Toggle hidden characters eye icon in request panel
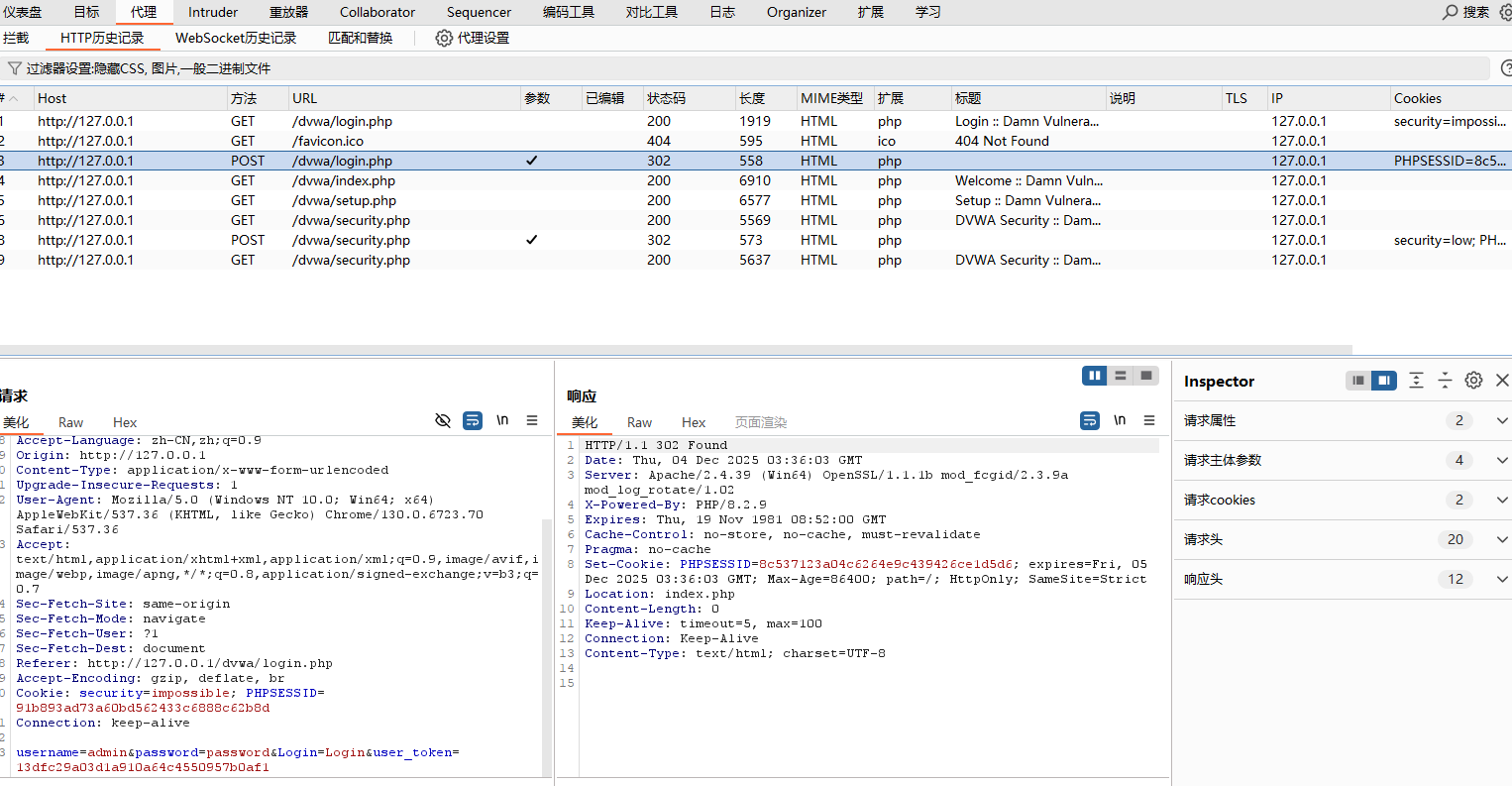1512x786 pixels. tap(443, 420)
